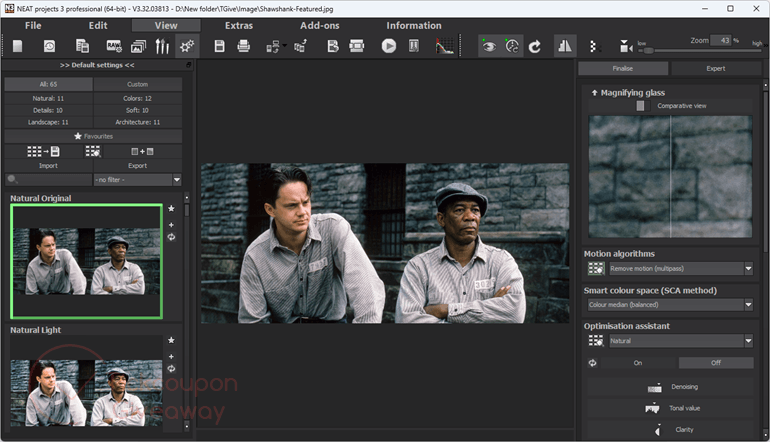Select the Landscape: 11 category
The height and width of the screenshot is (442, 770).
(x=48, y=122)
